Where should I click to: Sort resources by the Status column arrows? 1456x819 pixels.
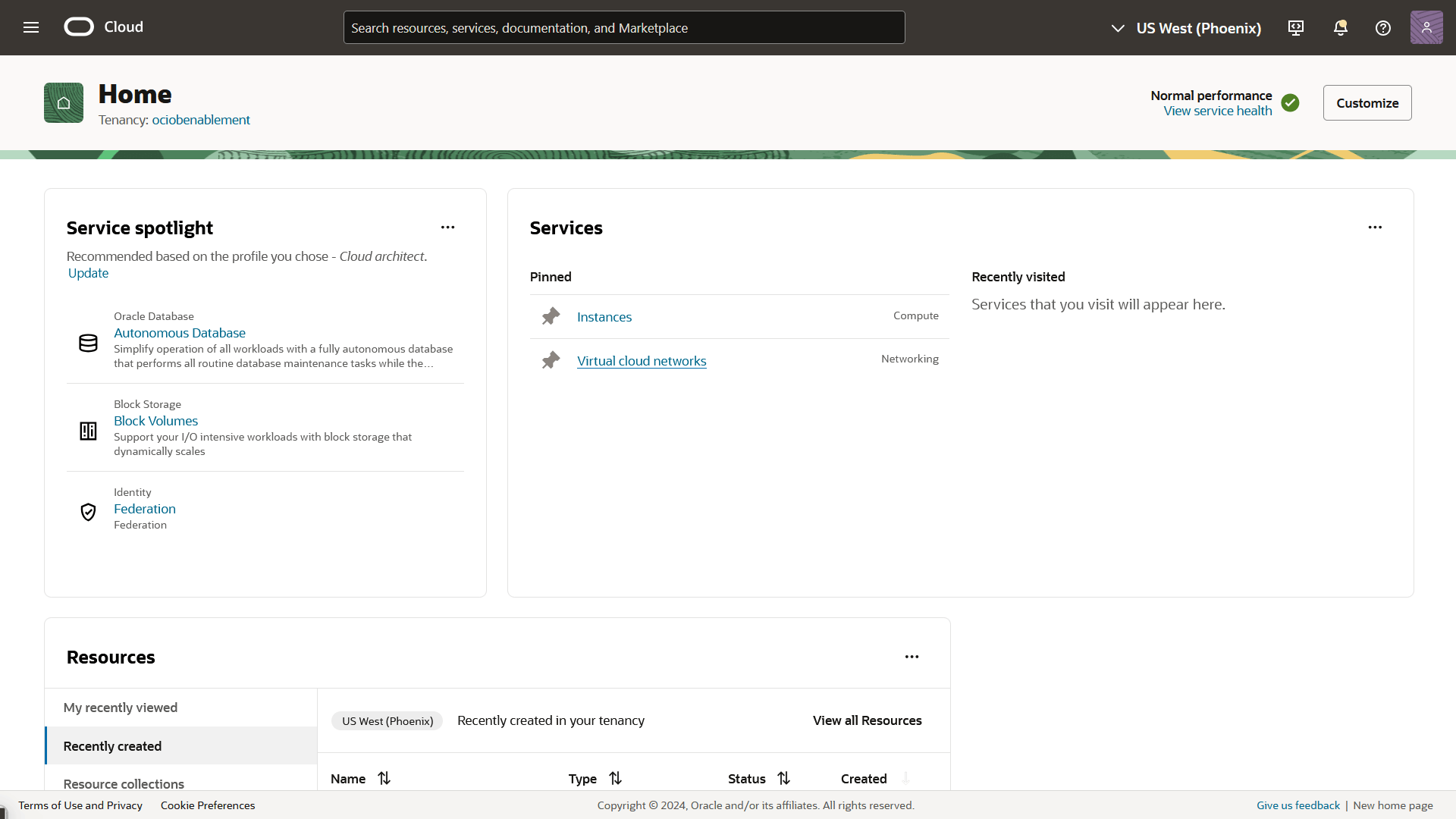783,778
